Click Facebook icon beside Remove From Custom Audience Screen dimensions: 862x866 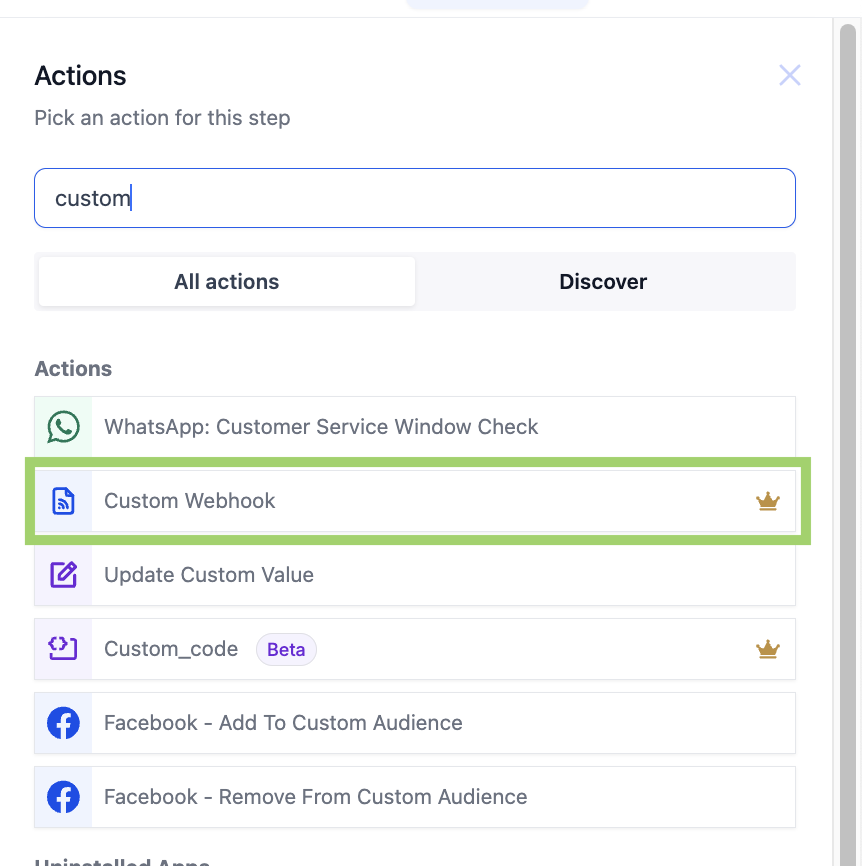[63, 797]
